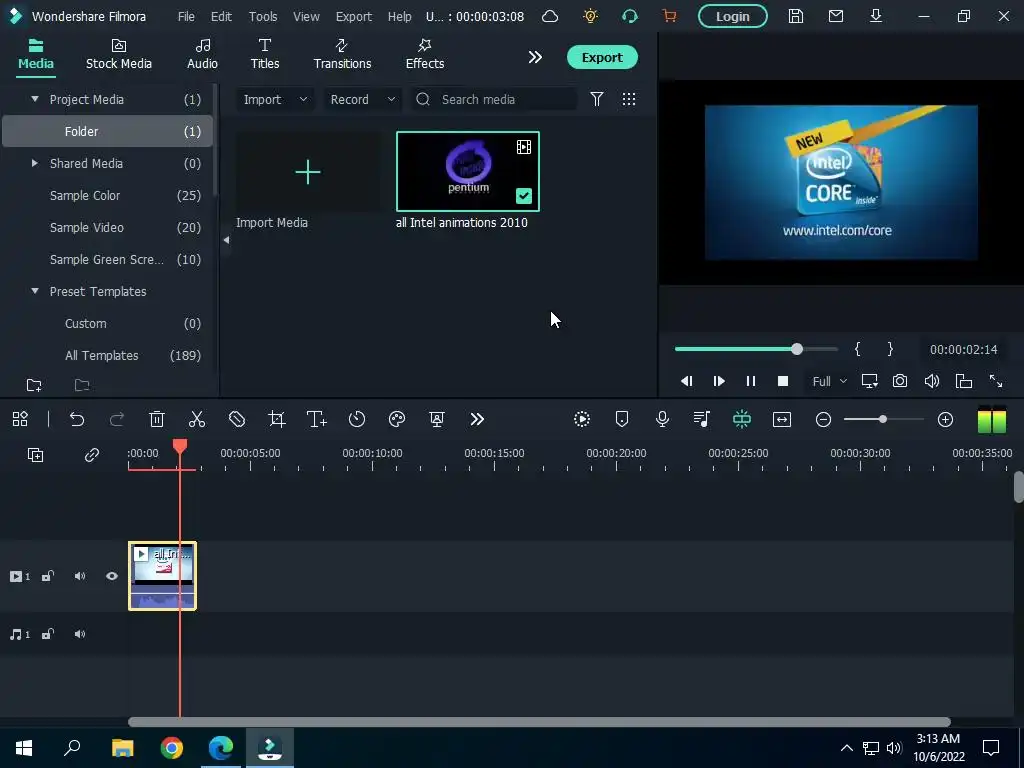
Task: Open the Render Preview icon
Action: click(582, 419)
